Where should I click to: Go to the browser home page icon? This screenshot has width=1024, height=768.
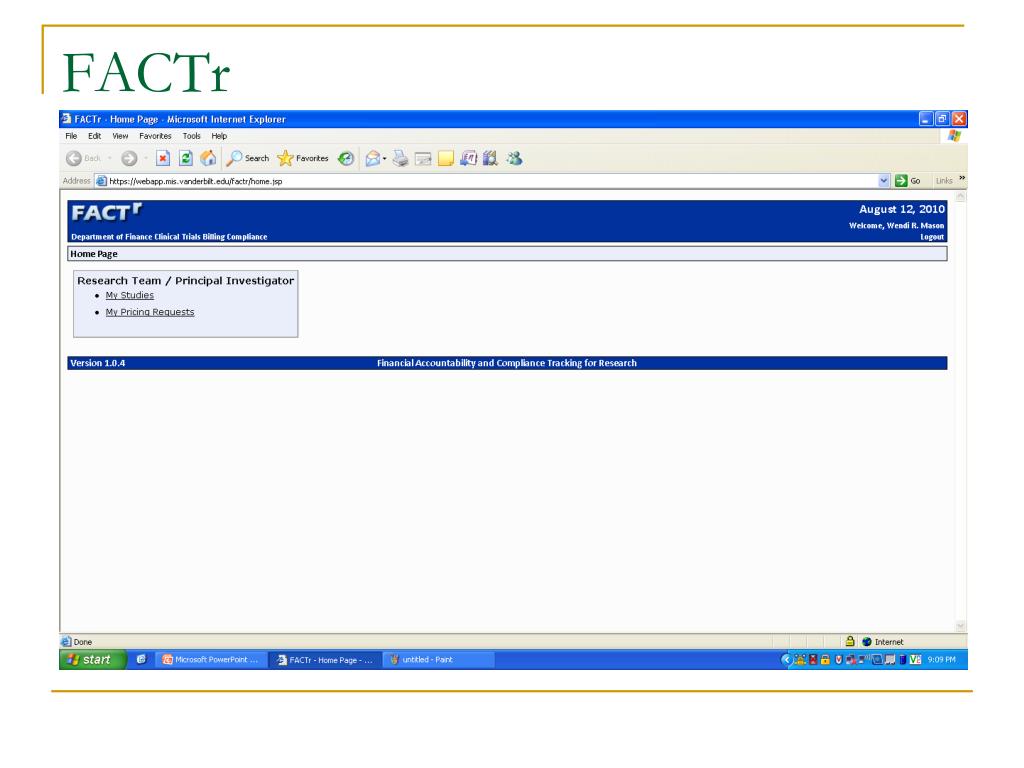point(208,158)
